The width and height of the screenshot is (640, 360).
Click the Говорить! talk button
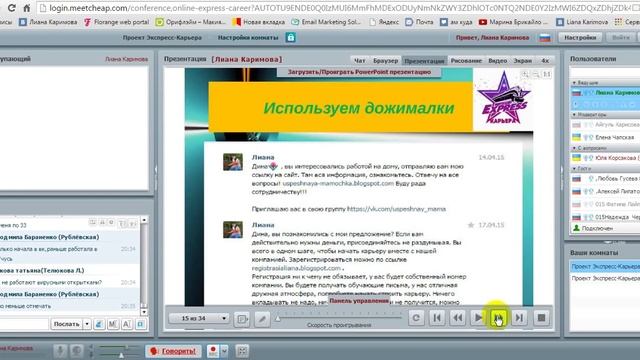(x=173, y=351)
